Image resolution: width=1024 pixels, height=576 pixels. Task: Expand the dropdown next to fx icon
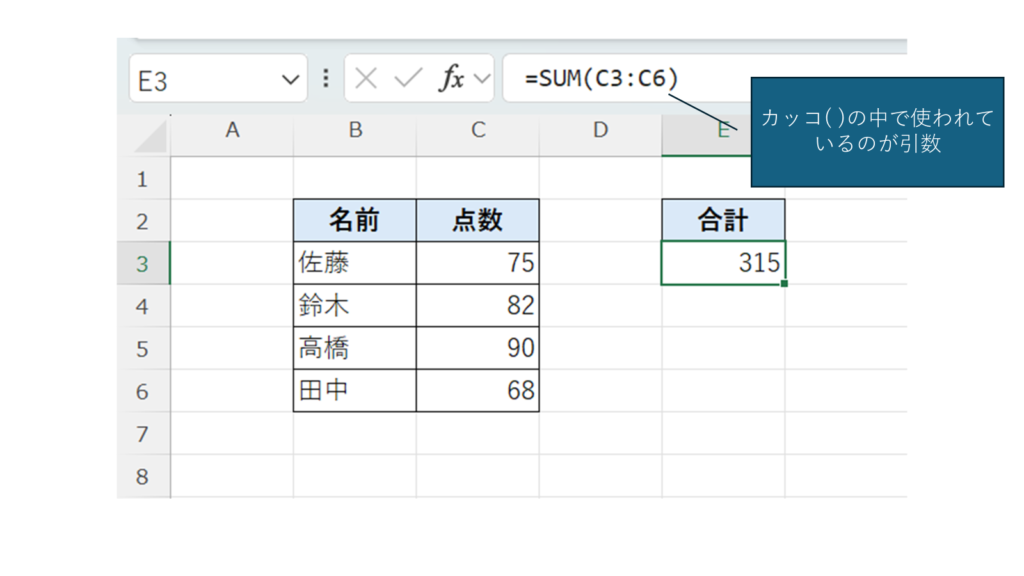[481, 79]
